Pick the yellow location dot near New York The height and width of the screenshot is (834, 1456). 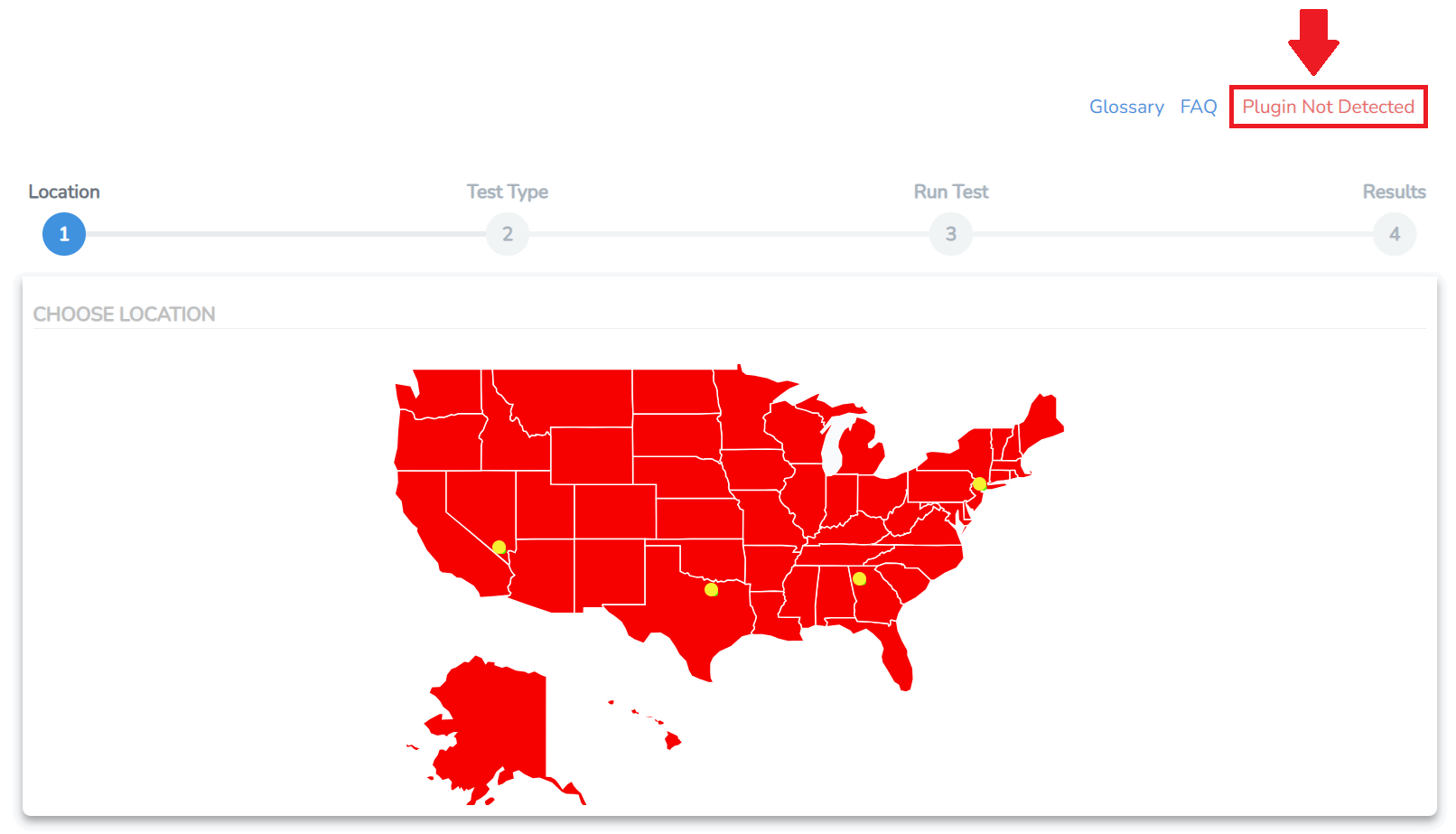pos(979,483)
